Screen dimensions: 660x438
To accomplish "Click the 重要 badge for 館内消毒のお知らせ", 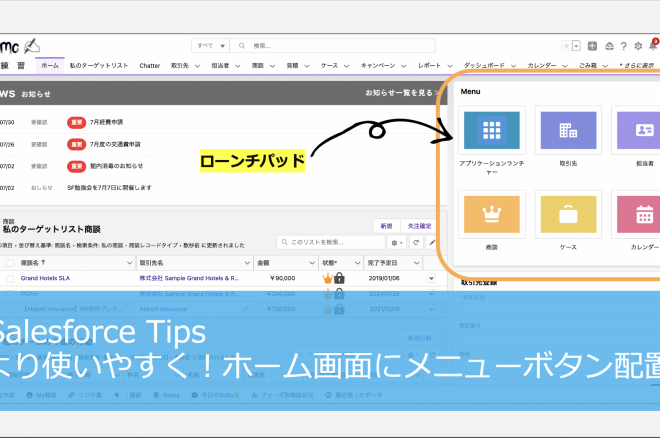I will pos(76,166).
